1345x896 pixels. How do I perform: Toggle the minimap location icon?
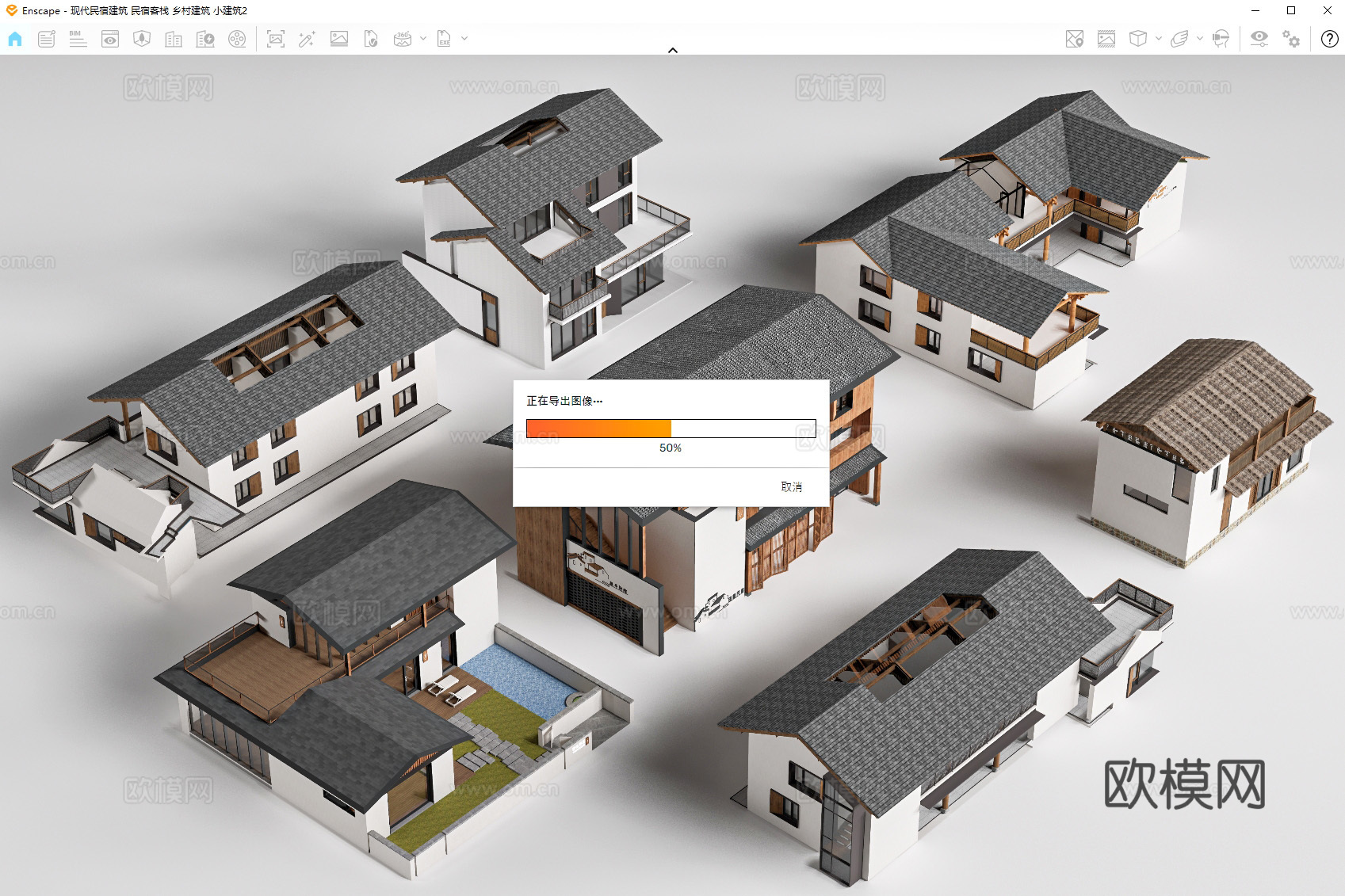[x=1075, y=39]
